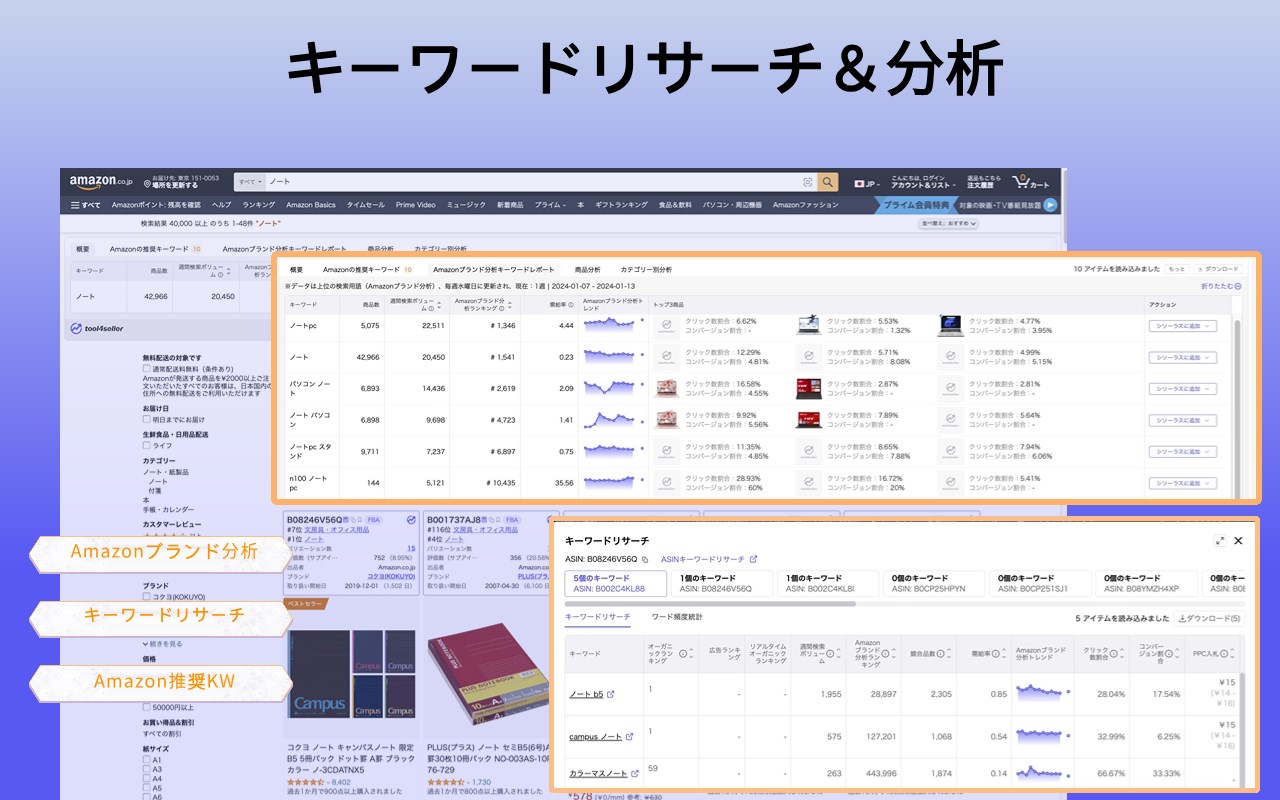Open the shopping cart icon

click(1031, 182)
